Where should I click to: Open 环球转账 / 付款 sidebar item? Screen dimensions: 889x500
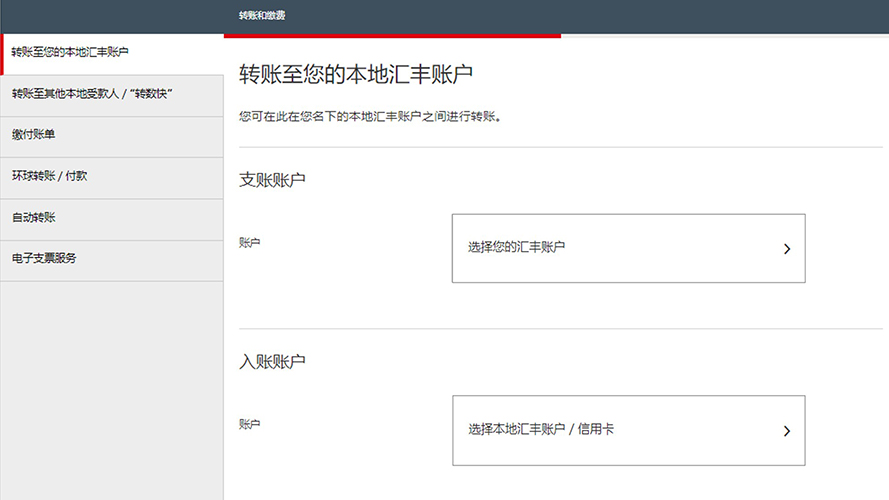tap(112, 179)
